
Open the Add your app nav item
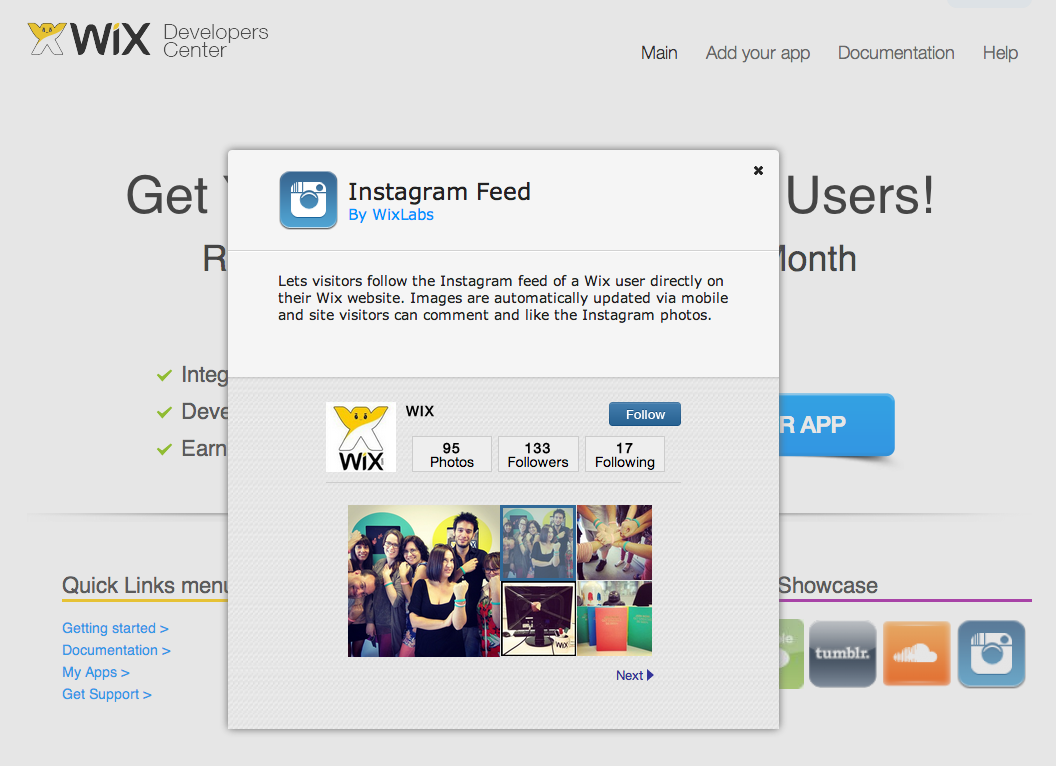click(x=758, y=53)
